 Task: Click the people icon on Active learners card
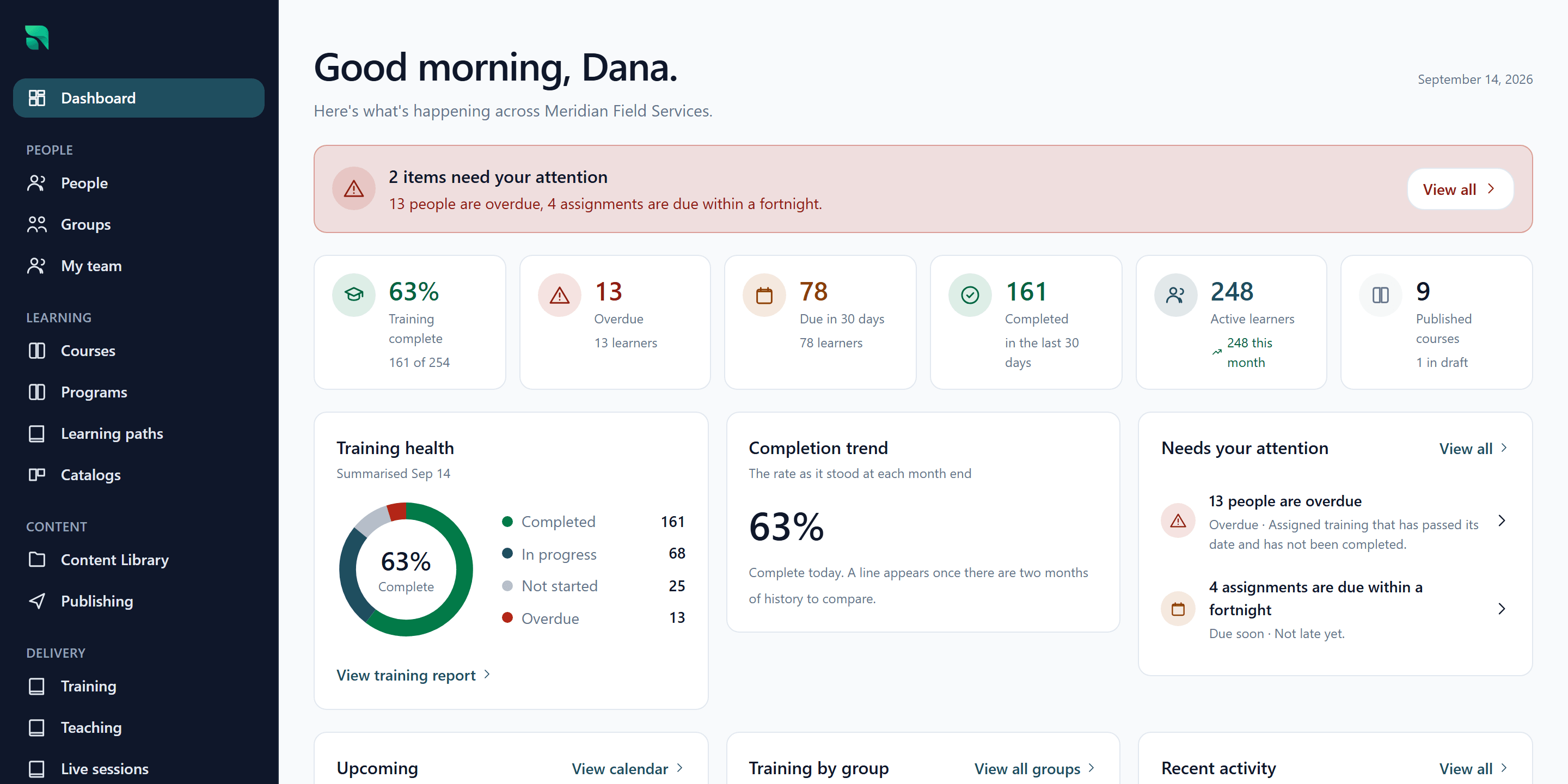point(1175,295)
